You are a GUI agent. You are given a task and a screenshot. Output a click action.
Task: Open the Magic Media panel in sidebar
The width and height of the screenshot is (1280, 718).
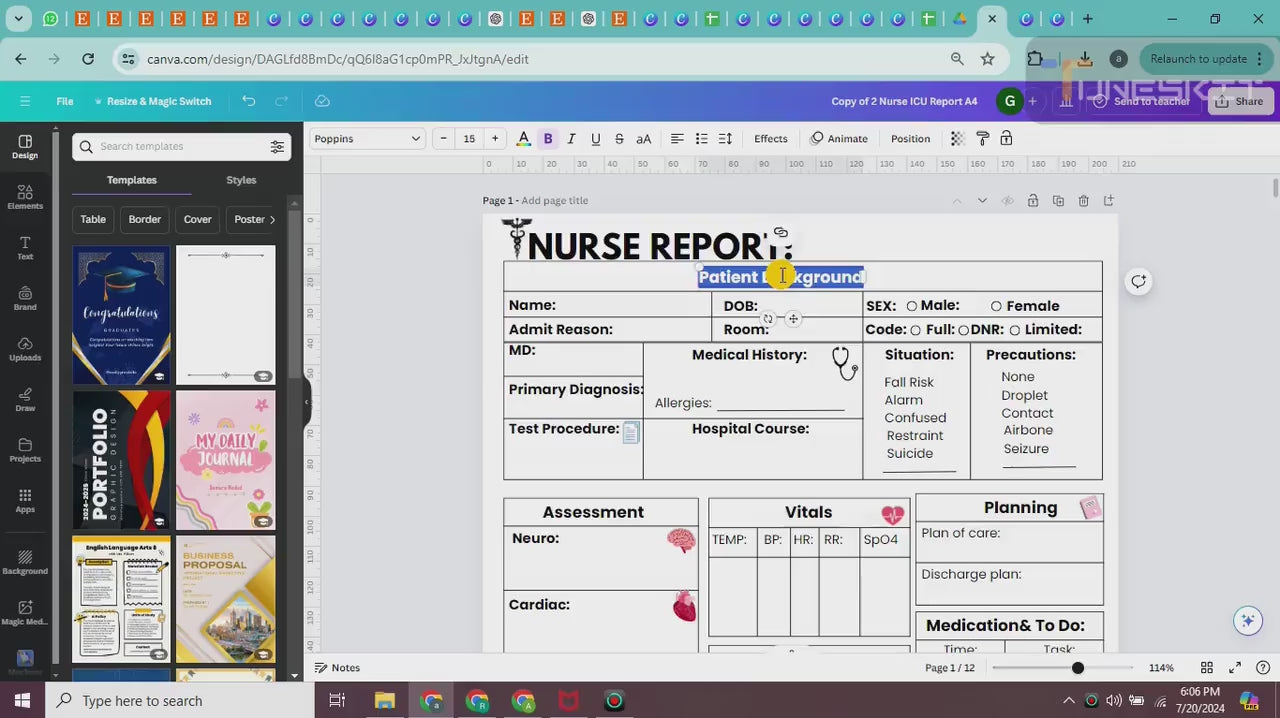click(25, 613)
